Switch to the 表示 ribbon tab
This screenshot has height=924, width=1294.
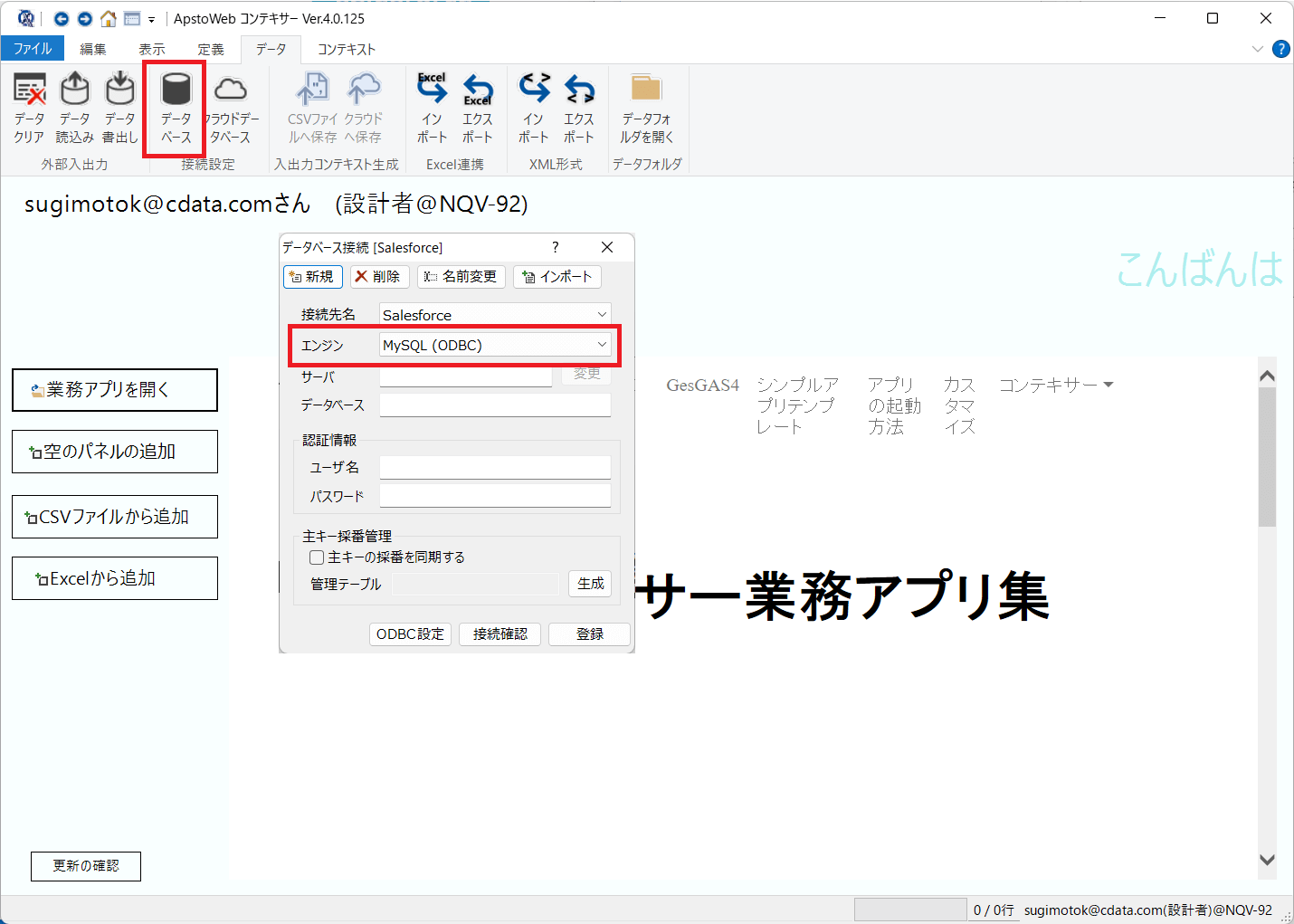(152, 49)
